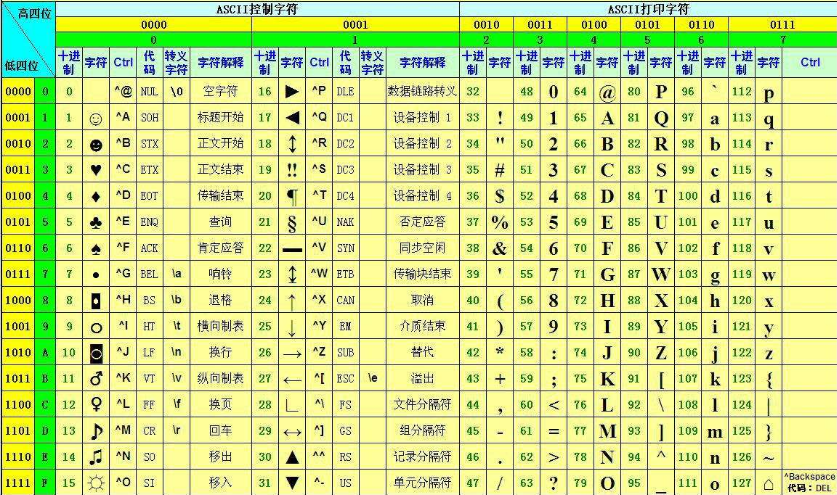The width and height of the screenshot is (837, 495).
Task: Click the @ character cell
Action: (x=607, y=92)
